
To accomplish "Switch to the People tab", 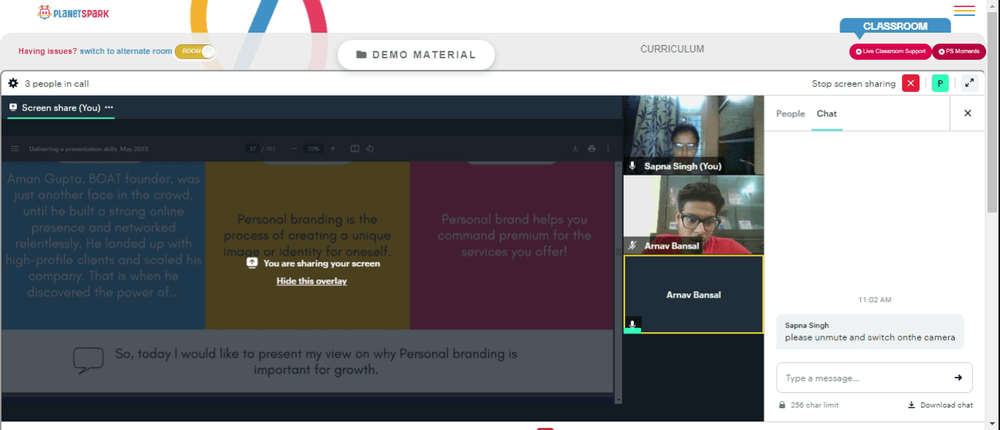I will 790,114.
